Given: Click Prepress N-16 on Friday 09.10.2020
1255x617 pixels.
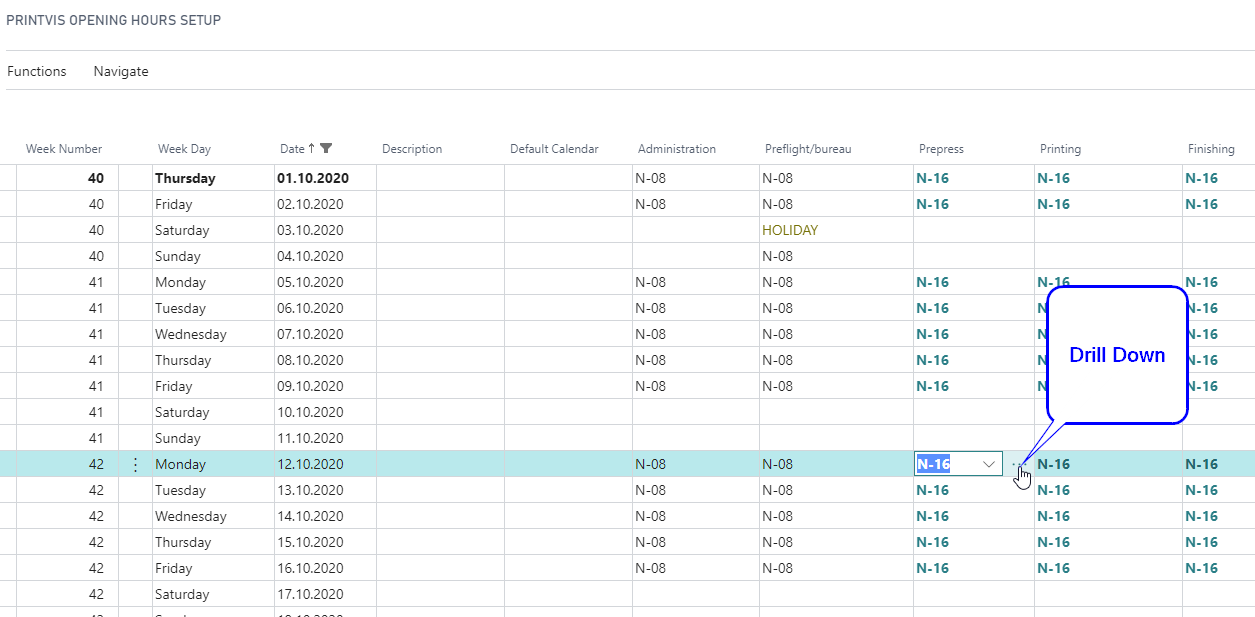Looking at the screenshot, I should [933, 386].
